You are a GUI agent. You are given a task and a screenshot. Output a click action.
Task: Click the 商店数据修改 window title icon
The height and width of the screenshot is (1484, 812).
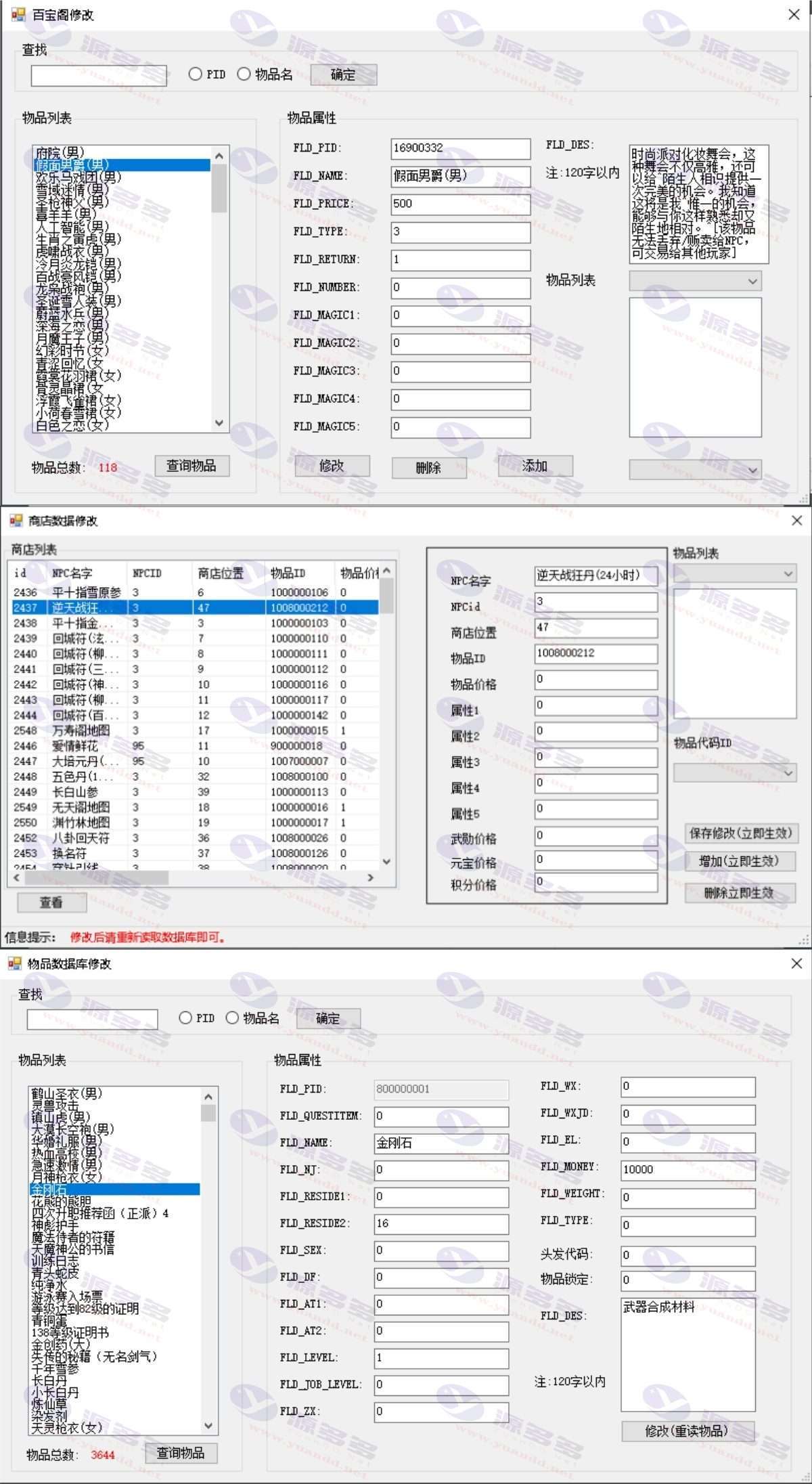(x=16, y=520)
